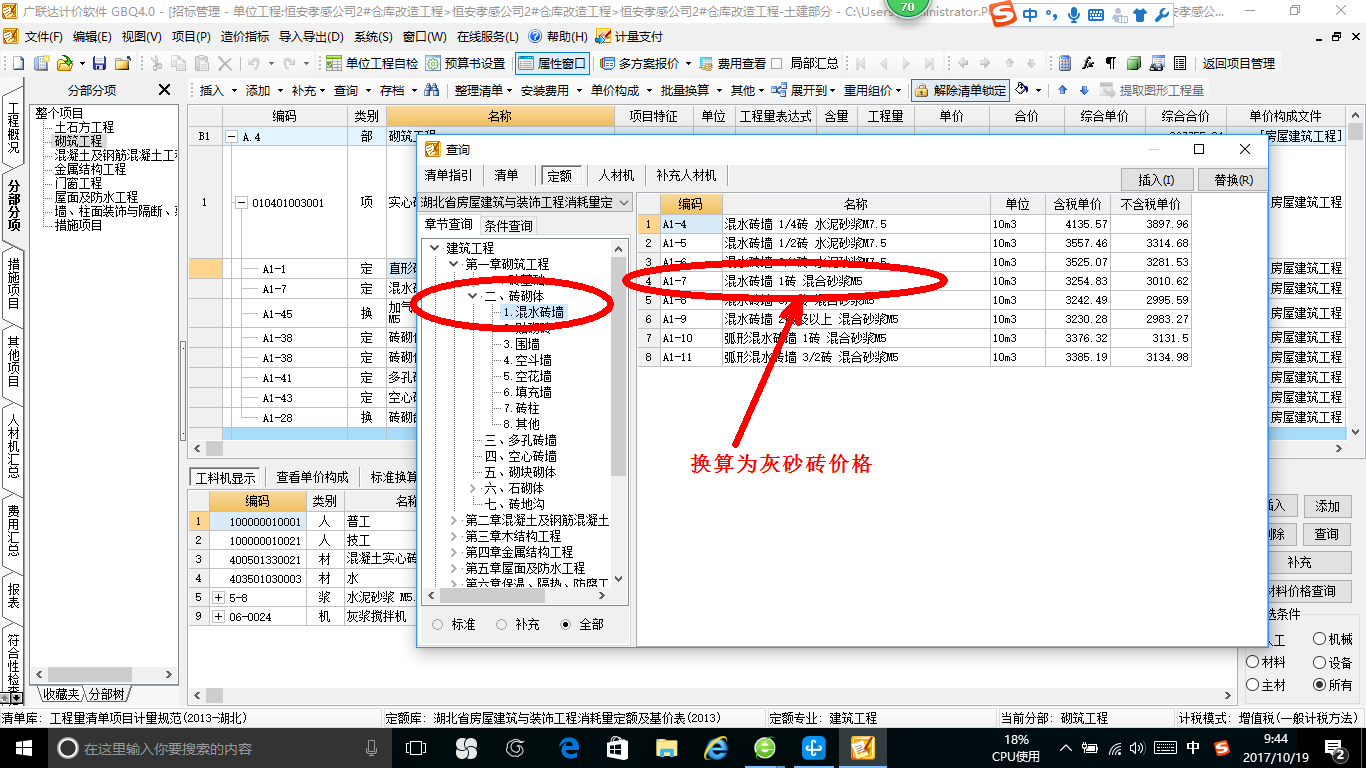Click the blue move-down arrow

(1083, 90)
